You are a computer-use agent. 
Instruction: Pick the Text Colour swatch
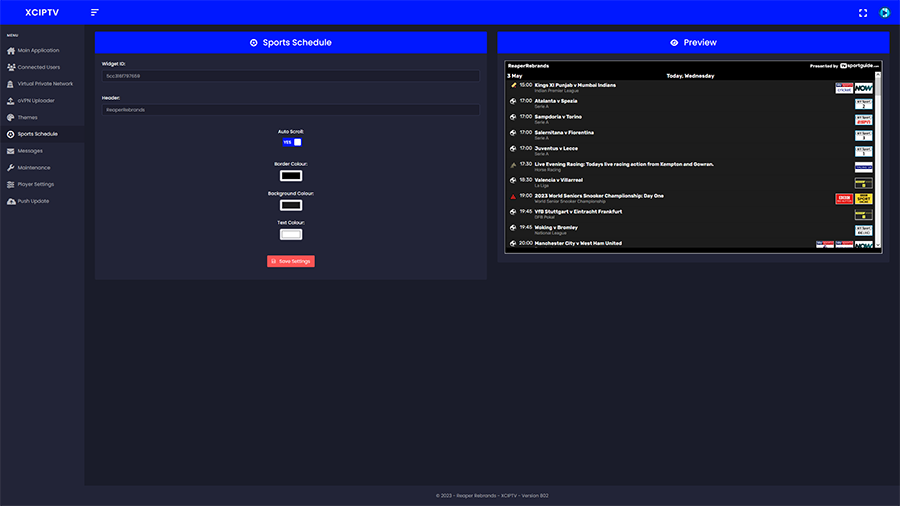[291, 234]
